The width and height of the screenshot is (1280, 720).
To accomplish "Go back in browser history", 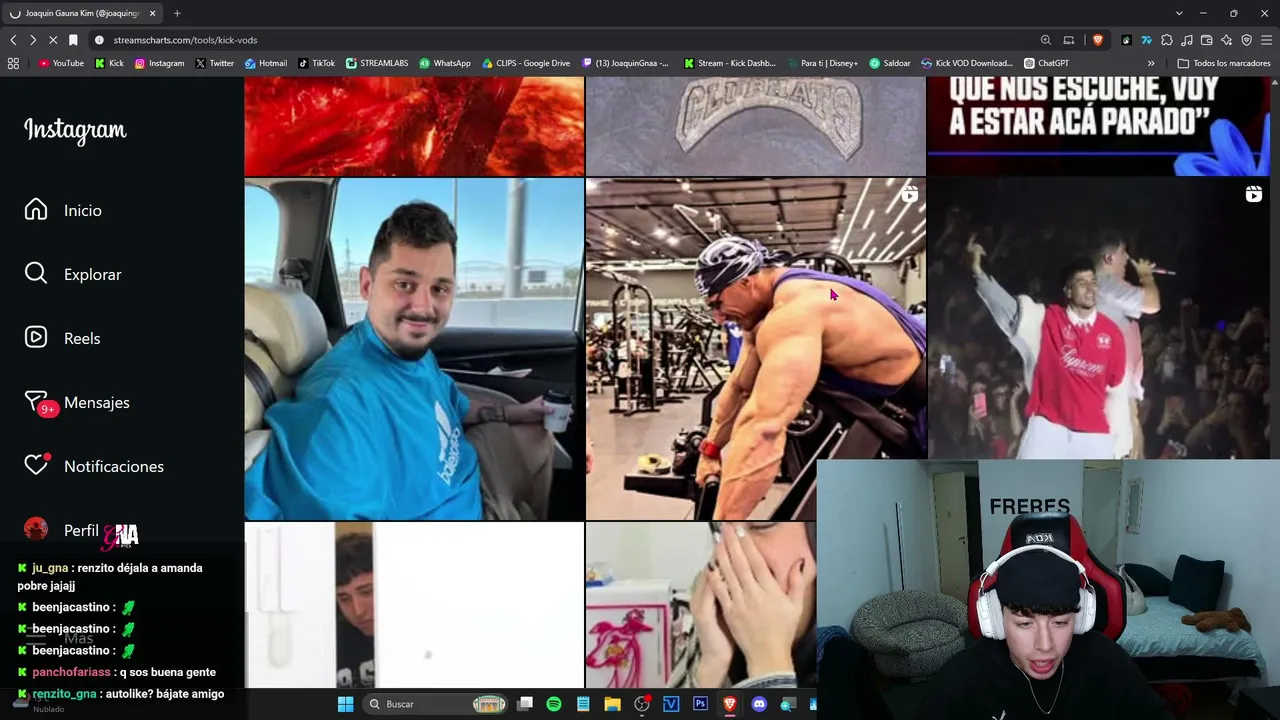I will 13,40.
